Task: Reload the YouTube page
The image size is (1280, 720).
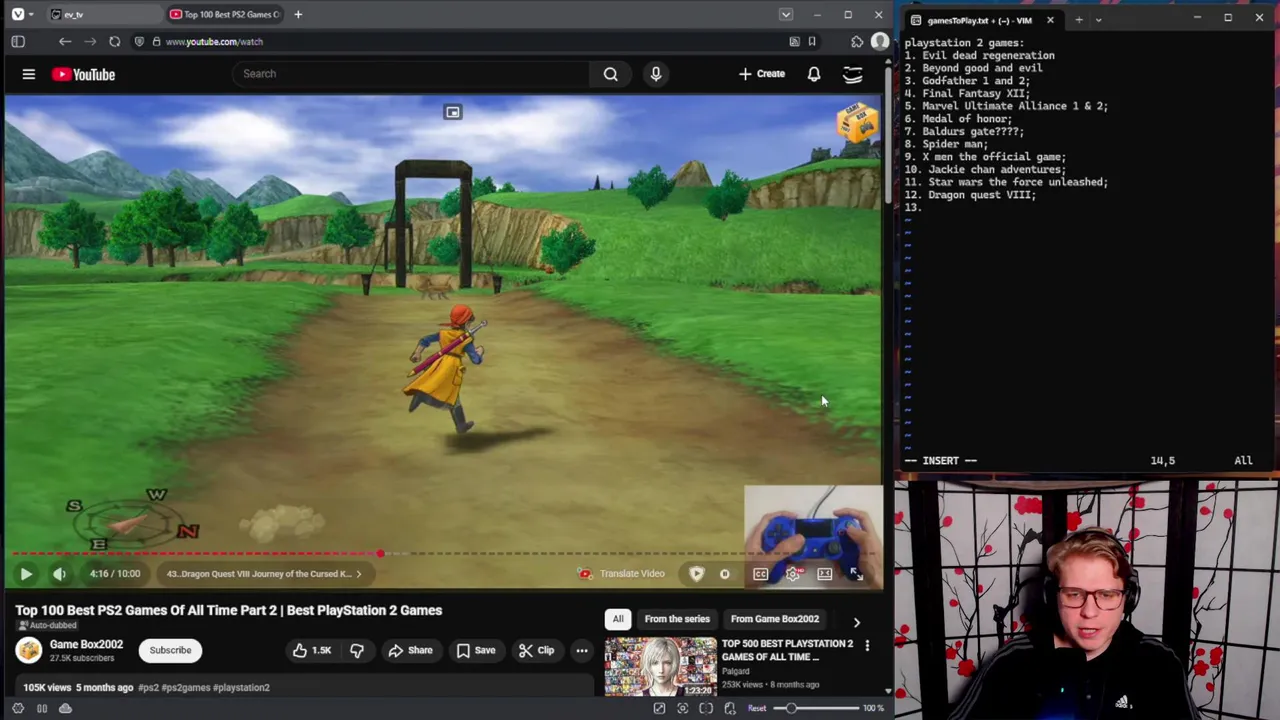Action: [x=115, y=41]
